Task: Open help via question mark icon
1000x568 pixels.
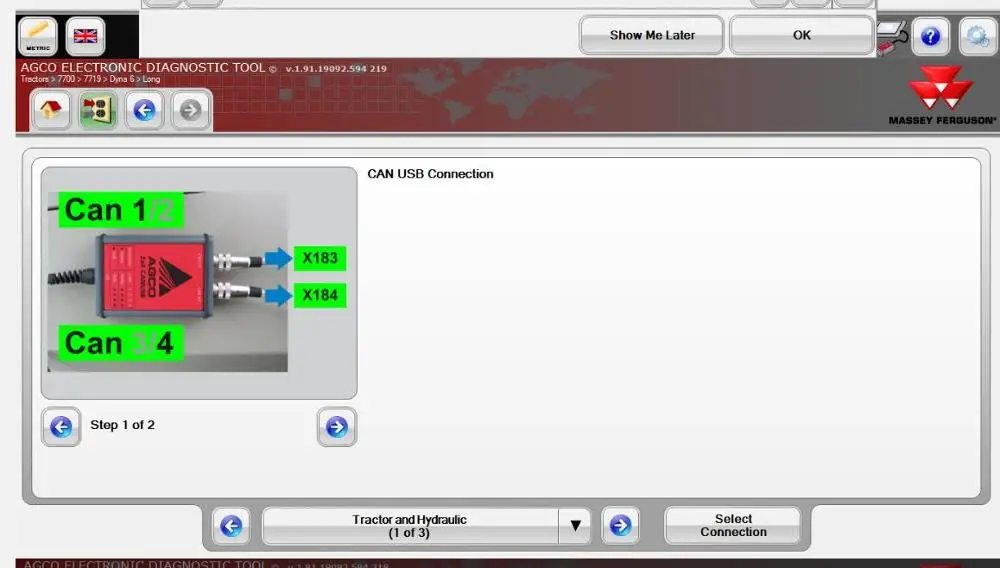Action: click(x=930, y=36)
